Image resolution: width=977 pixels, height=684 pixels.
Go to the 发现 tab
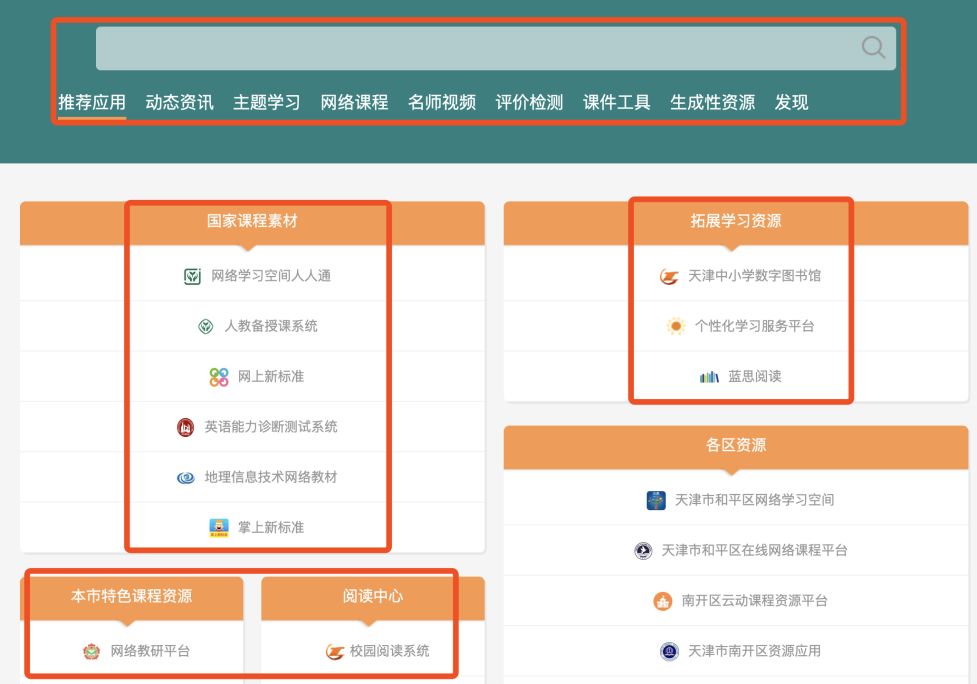coord(791,102)
